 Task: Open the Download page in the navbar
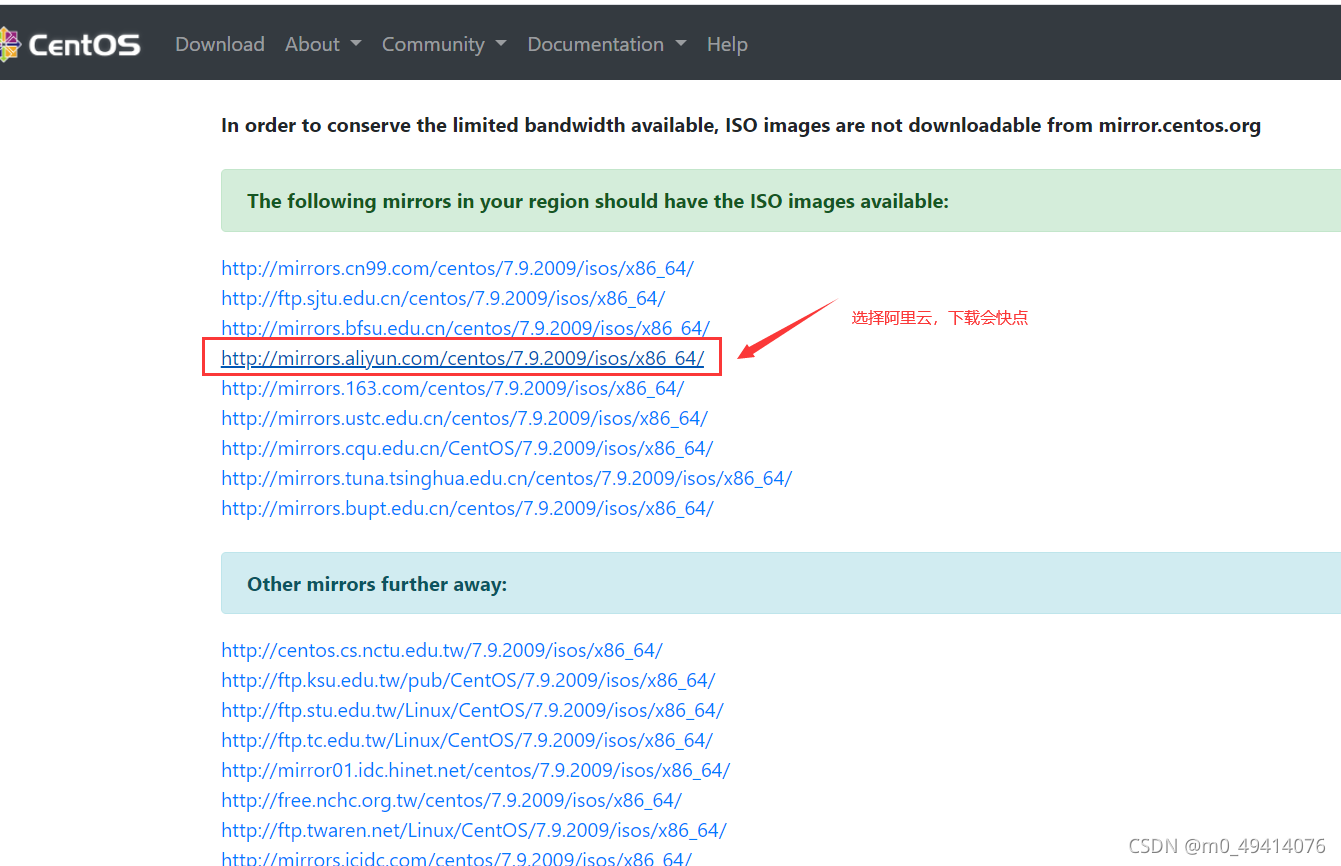[220, 44]
